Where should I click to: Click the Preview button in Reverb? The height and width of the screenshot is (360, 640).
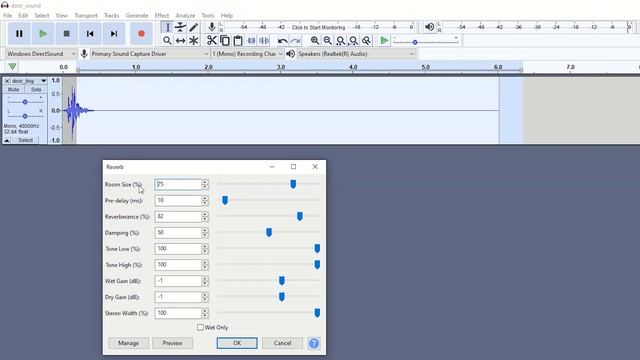click(172, 343)
